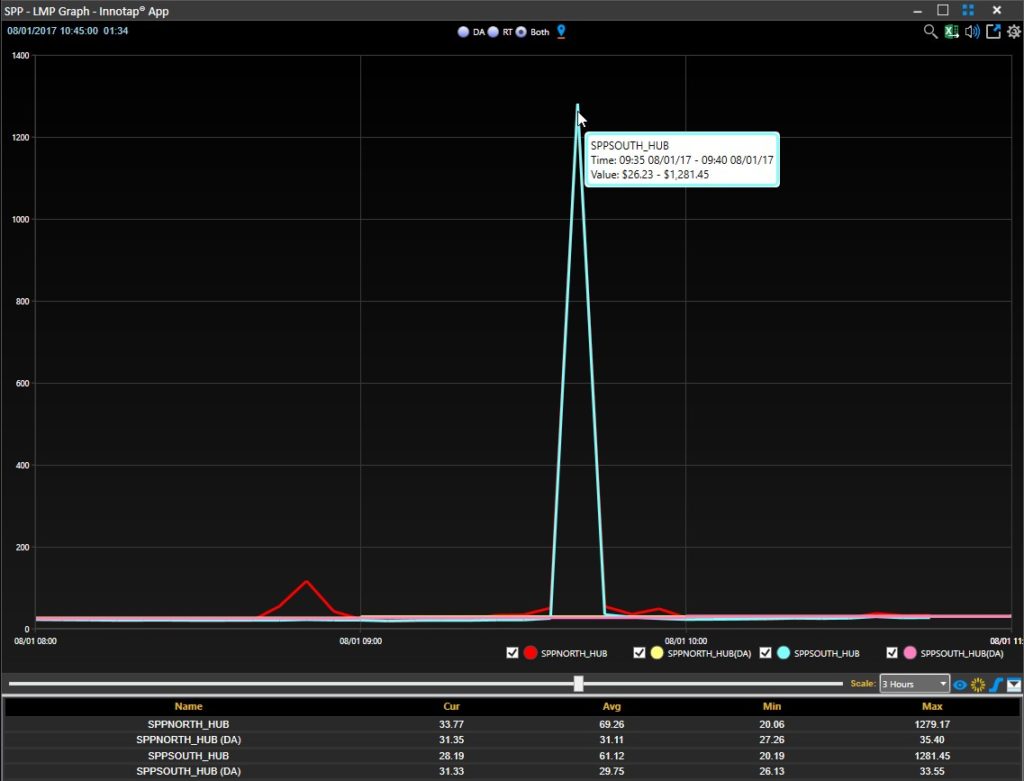Viewport: 1024px width, 781px height.
Task: Click pink SPPSOUTH_HUB(DA) color swatch
Action: (x=910, y=653)
